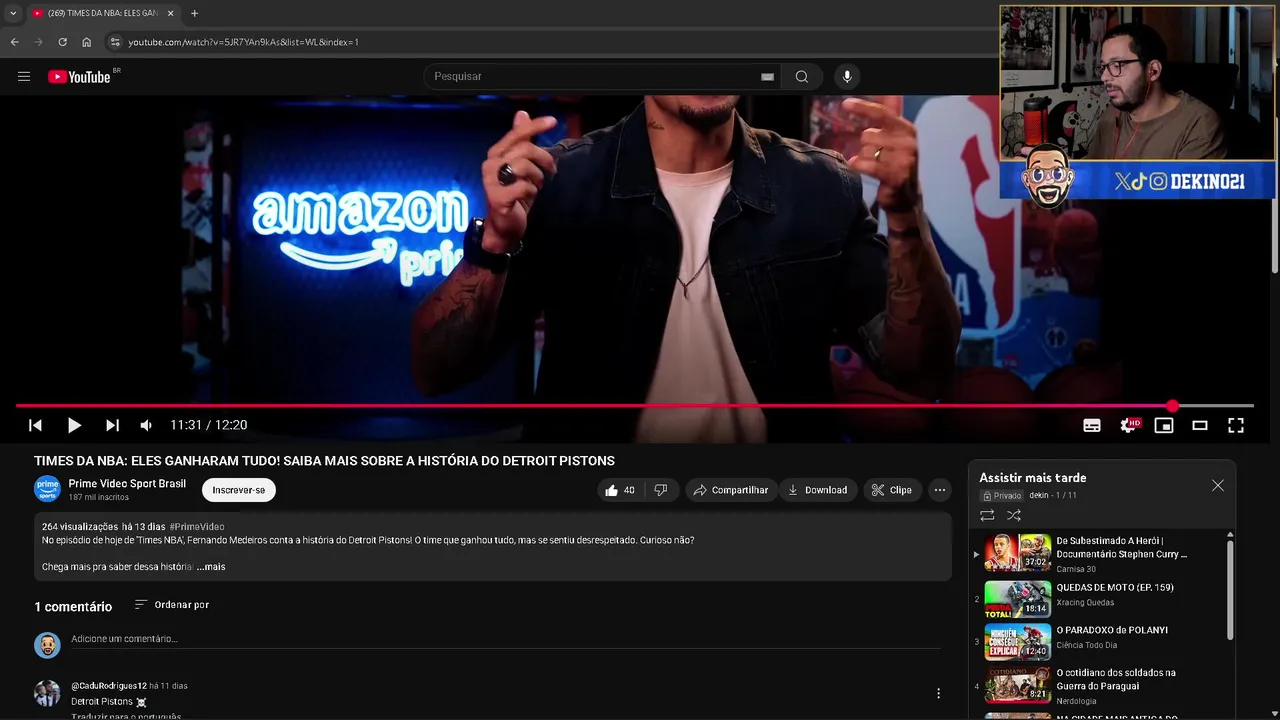Expand description with ...mais
The height and width of the screenshot is (720, 1280).
[x=211, y=567]
